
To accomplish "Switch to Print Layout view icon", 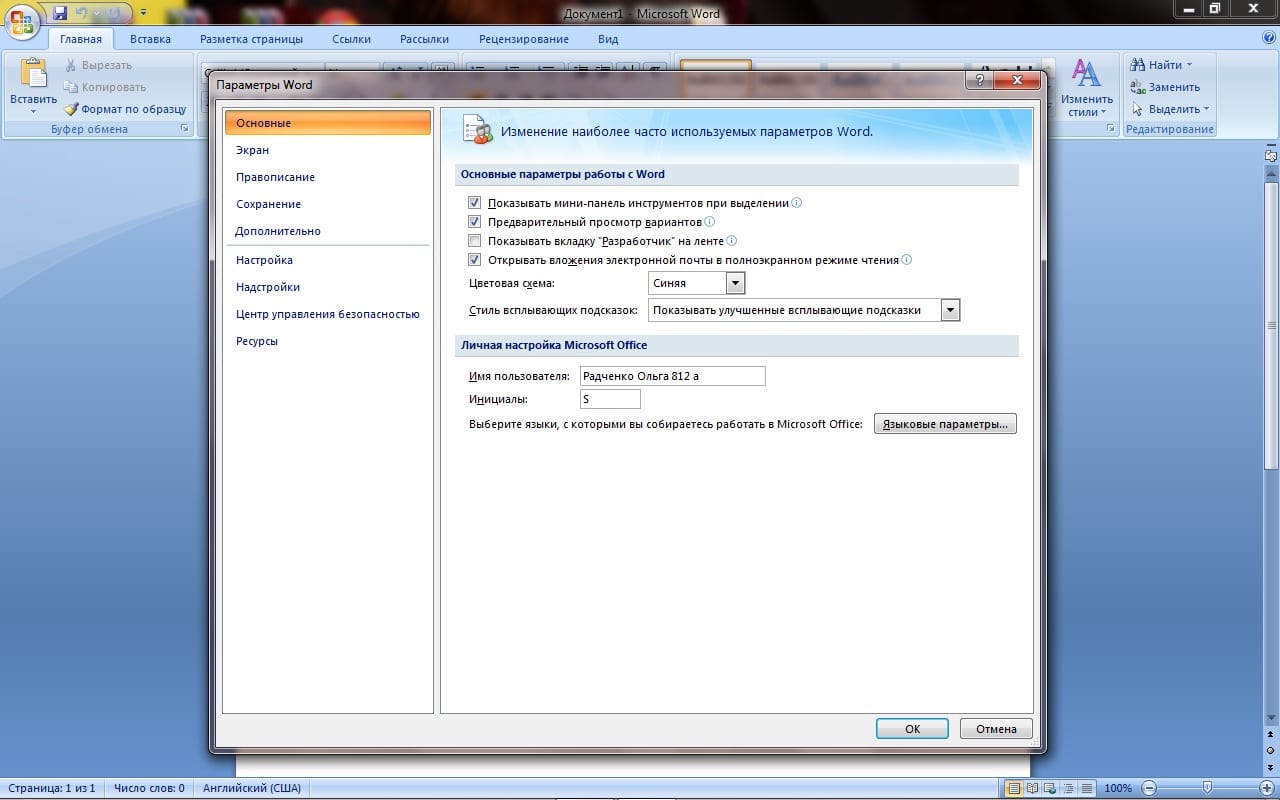I will 1014,788.
